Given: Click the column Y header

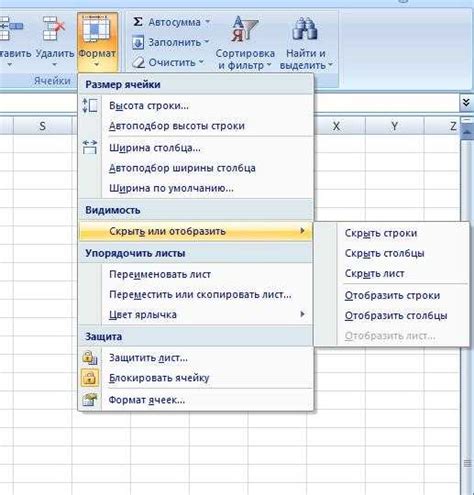Looking at the screenshot, I should click(395, 126).
